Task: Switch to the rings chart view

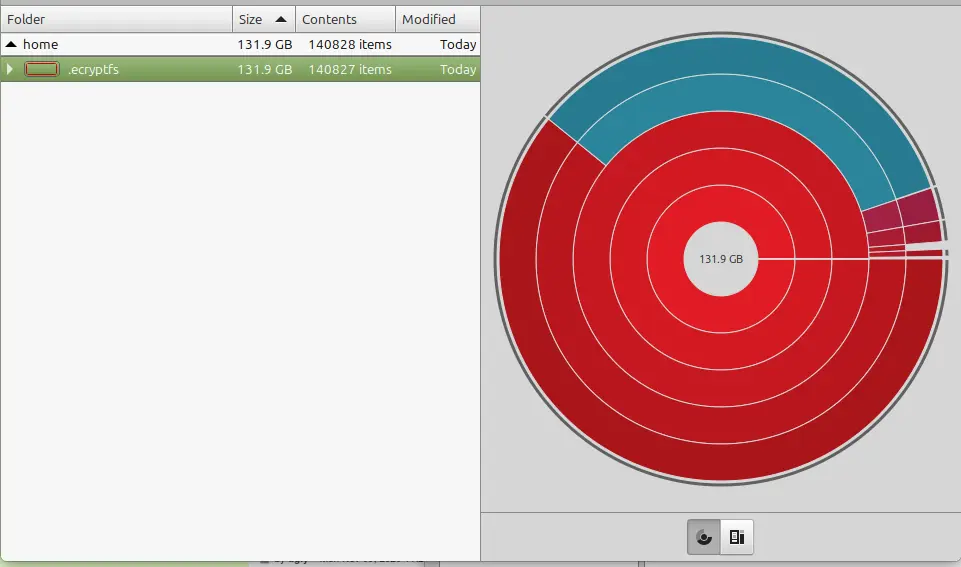Action: pyautogui.click(x=703, y=537)
